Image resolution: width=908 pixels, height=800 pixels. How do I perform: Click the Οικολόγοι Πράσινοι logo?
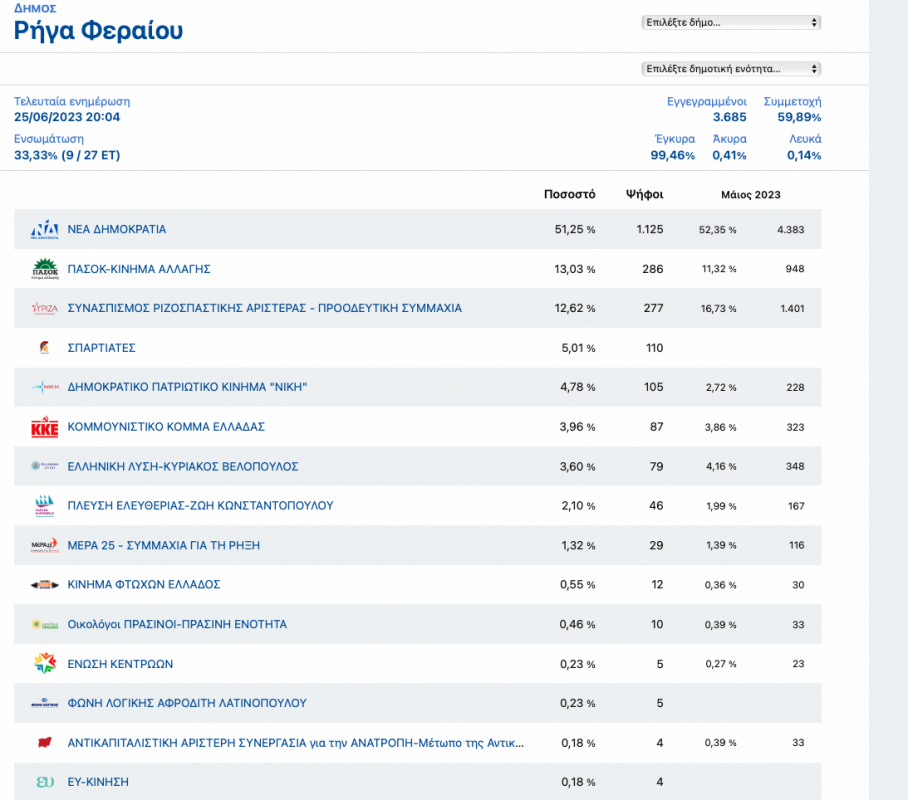[x=45, y=624]
